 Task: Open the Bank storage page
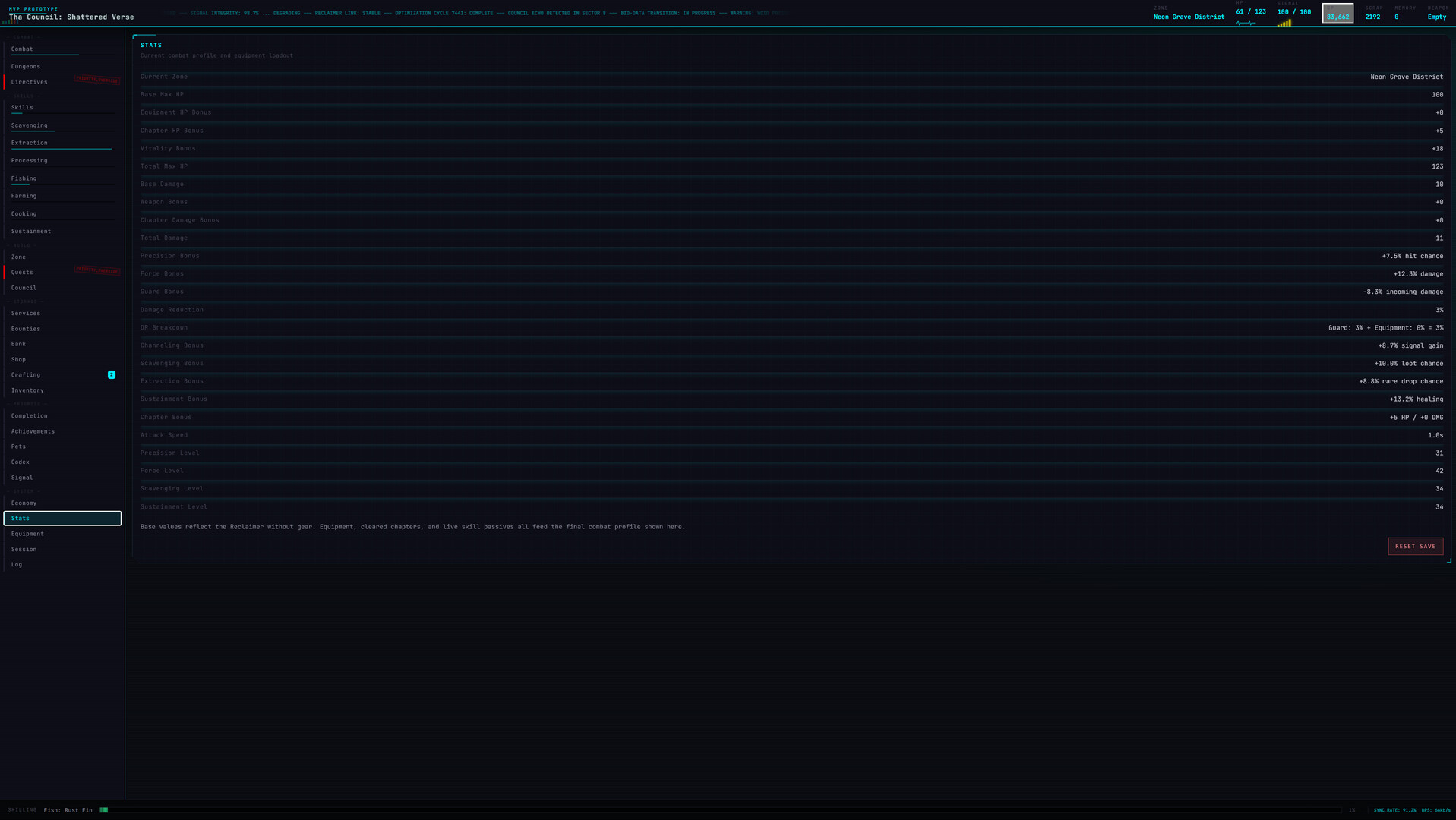point(18,344)
